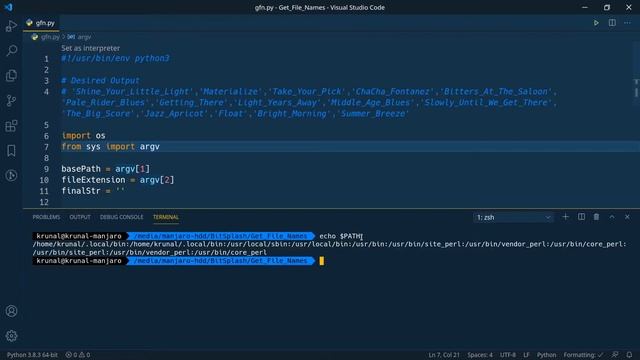Open the Bookmarks view
The height and width of the screenshot is (360, 640).
pos(11,151)
